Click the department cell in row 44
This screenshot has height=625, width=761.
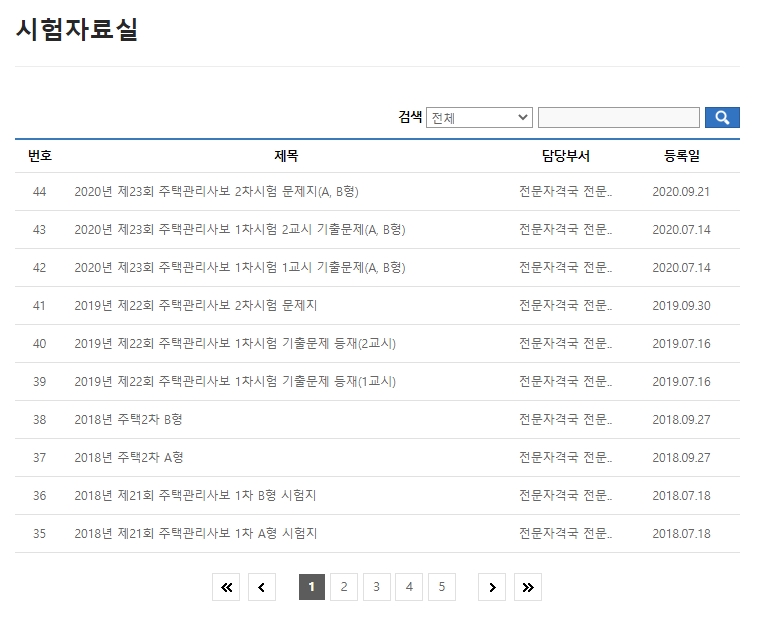[x=565, y=191]
